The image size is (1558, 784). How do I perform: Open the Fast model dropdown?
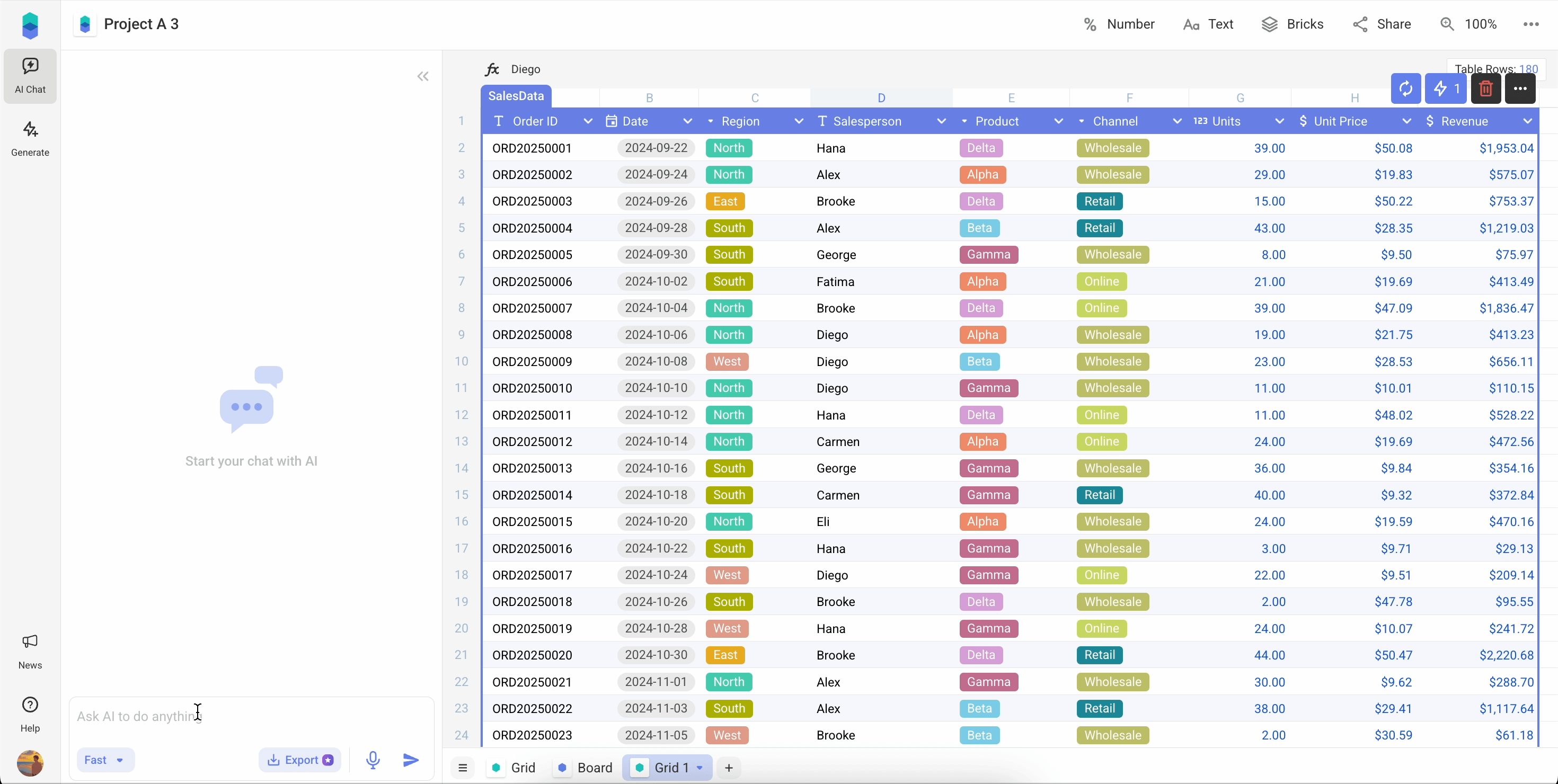click(x=104, y=760)
